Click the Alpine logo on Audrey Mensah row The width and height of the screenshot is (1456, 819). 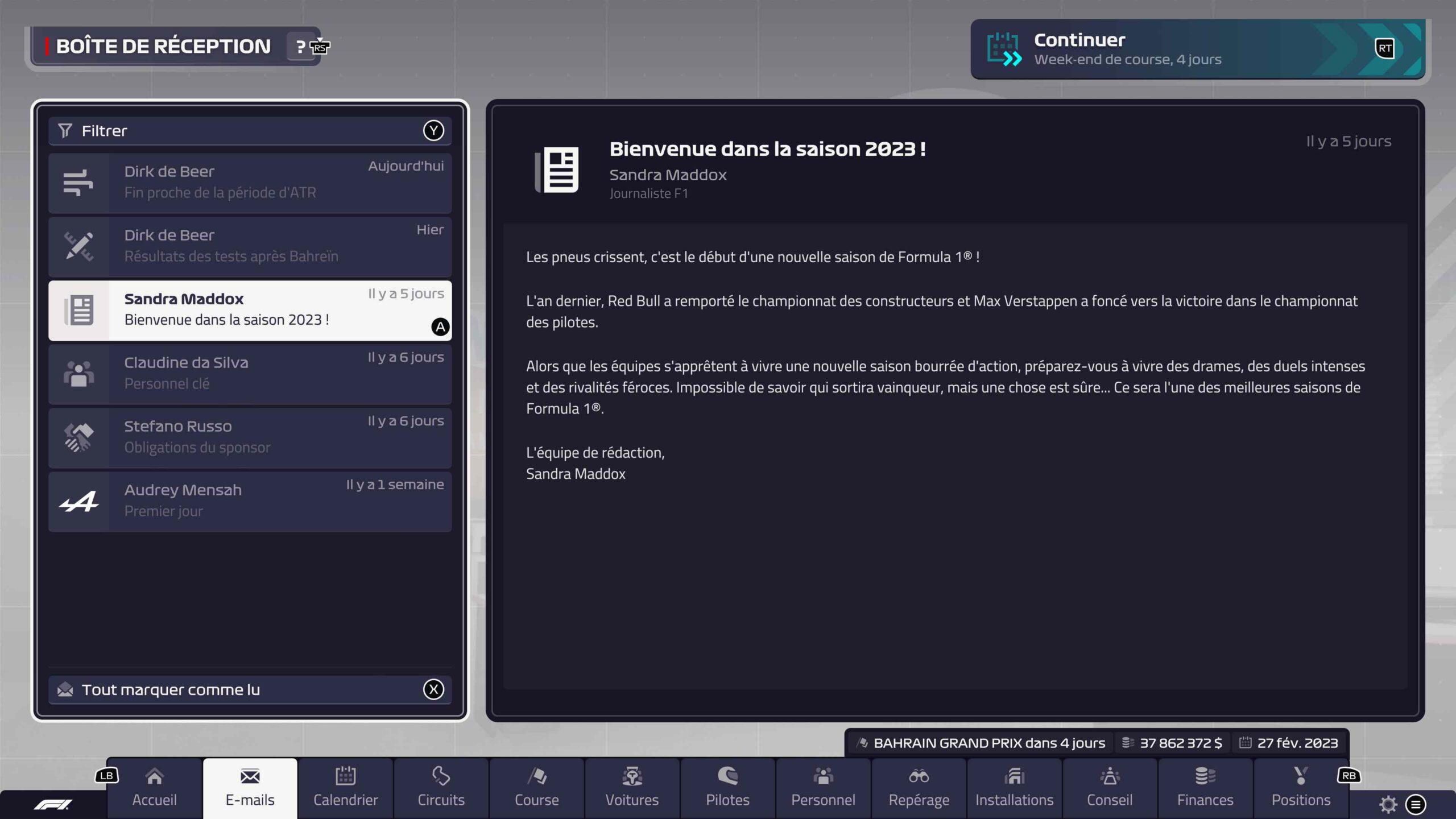point(78,502)
